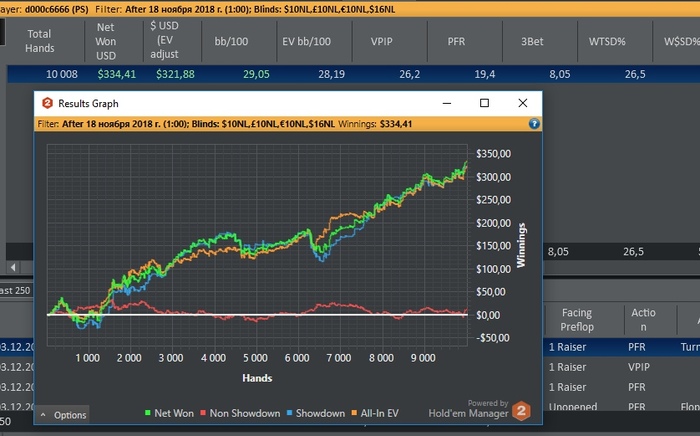Image resolution: width=700 pixels, height=436 pixels.
Task: Select the $321,88 EV adjusted cell
Action: click(x=175, y=74)
